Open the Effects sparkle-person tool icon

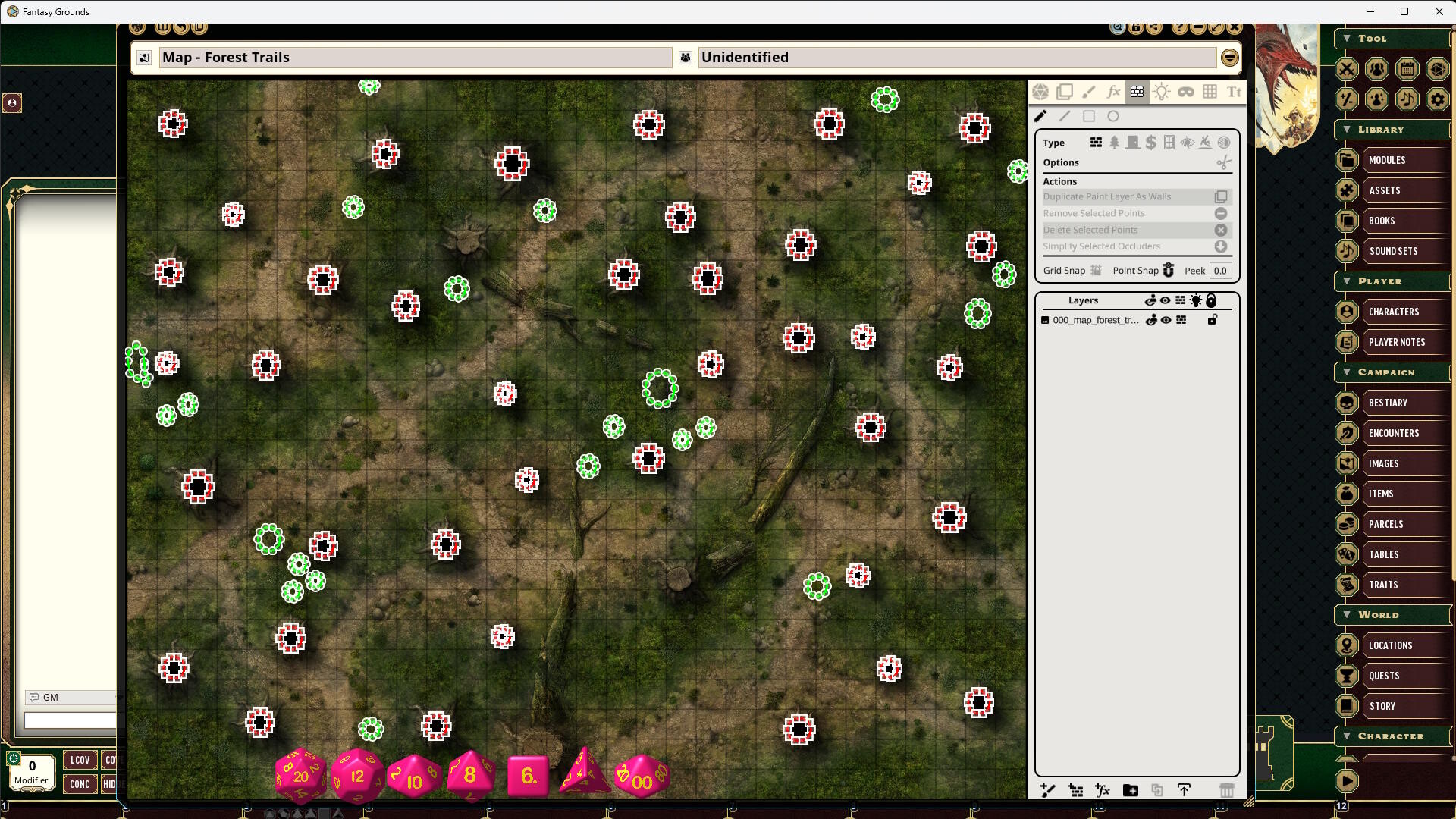coord(1377,99)
